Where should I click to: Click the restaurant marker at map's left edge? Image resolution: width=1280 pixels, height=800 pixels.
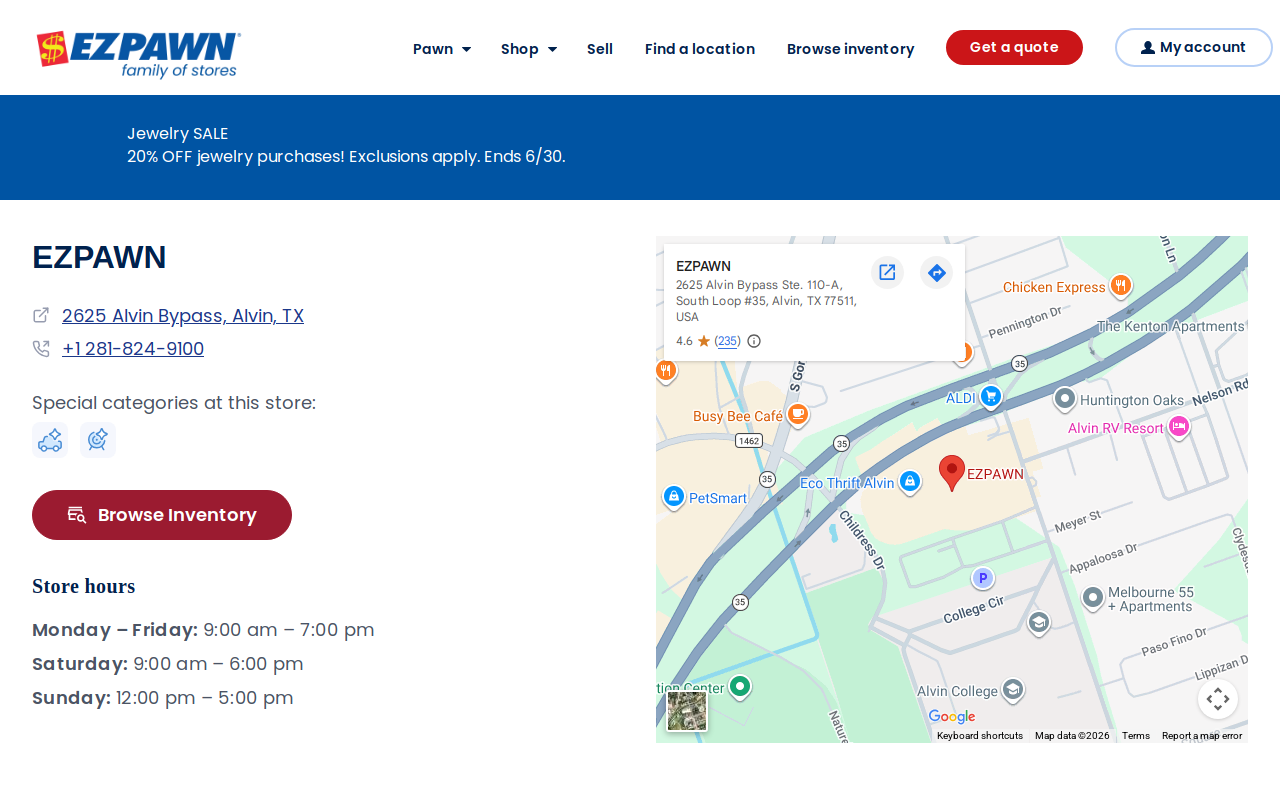pyautogui.click(x=666, y=371)
